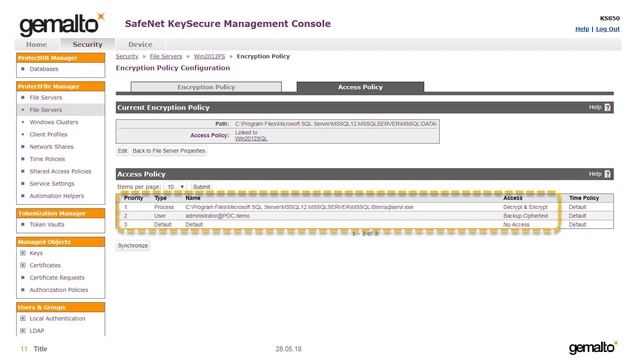This screenshot has width=640, height=360.
Task: Click the Users & Groups section header
Action: [x=60, y=307]
